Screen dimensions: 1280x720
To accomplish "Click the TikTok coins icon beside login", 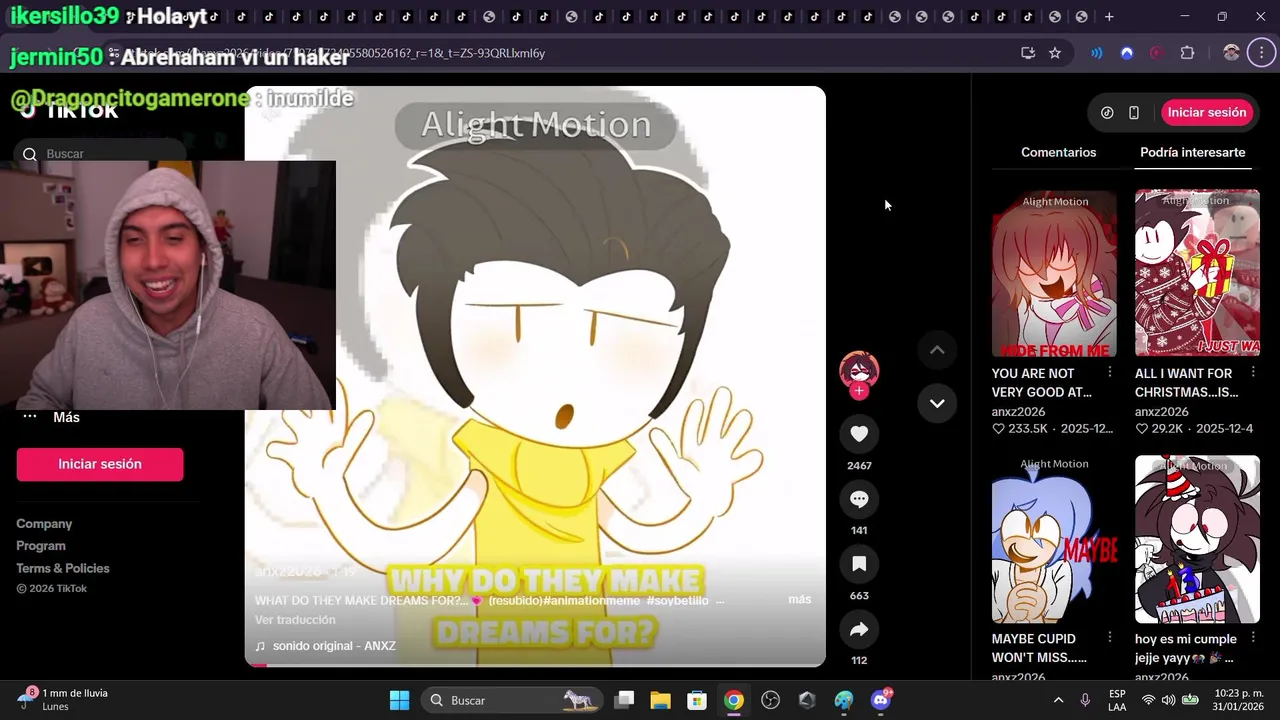I will tap(1107, 113).
